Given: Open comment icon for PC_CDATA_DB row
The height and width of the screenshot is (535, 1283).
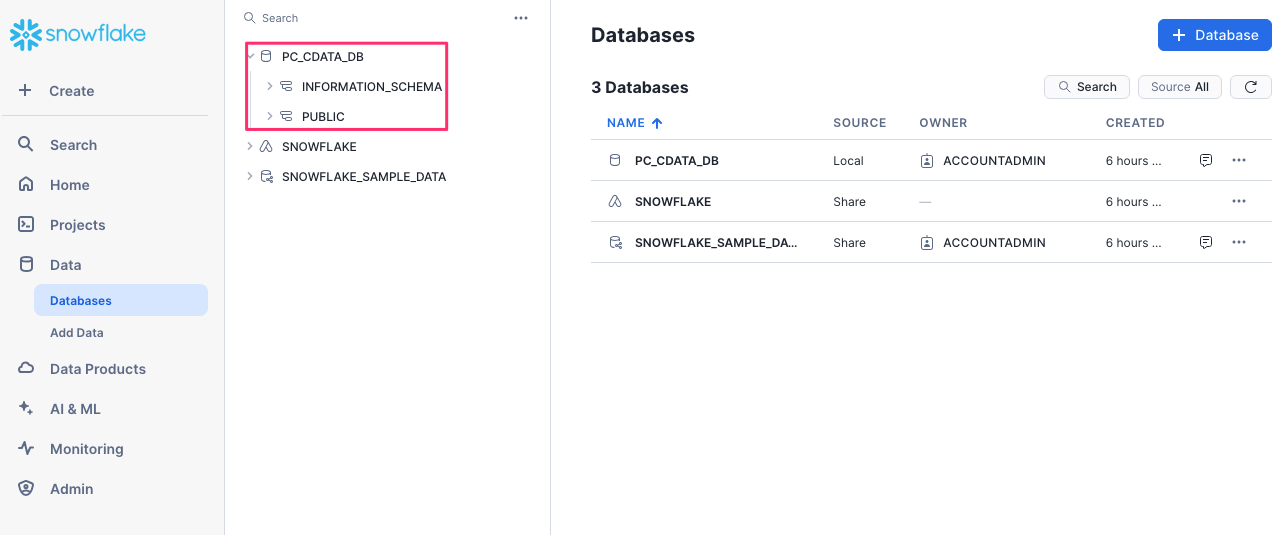Looking at the screenshot, I should 1206,160.
